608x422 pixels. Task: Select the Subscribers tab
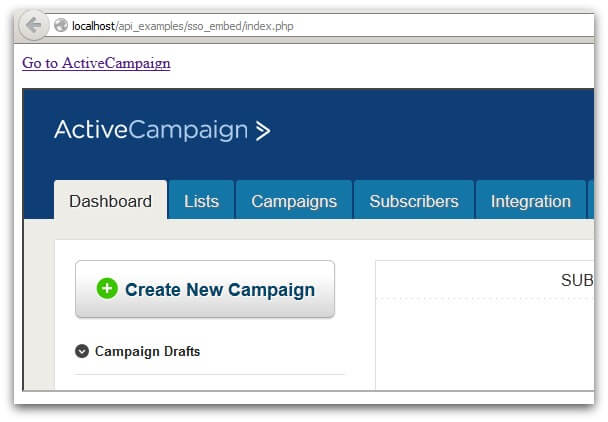(x=414, y=201)
